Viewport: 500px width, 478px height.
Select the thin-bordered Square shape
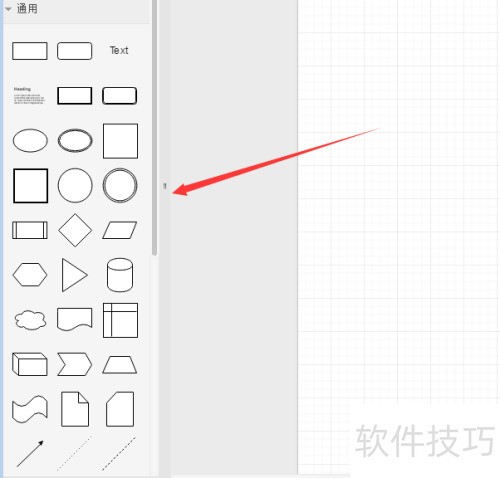pos(120,141)
